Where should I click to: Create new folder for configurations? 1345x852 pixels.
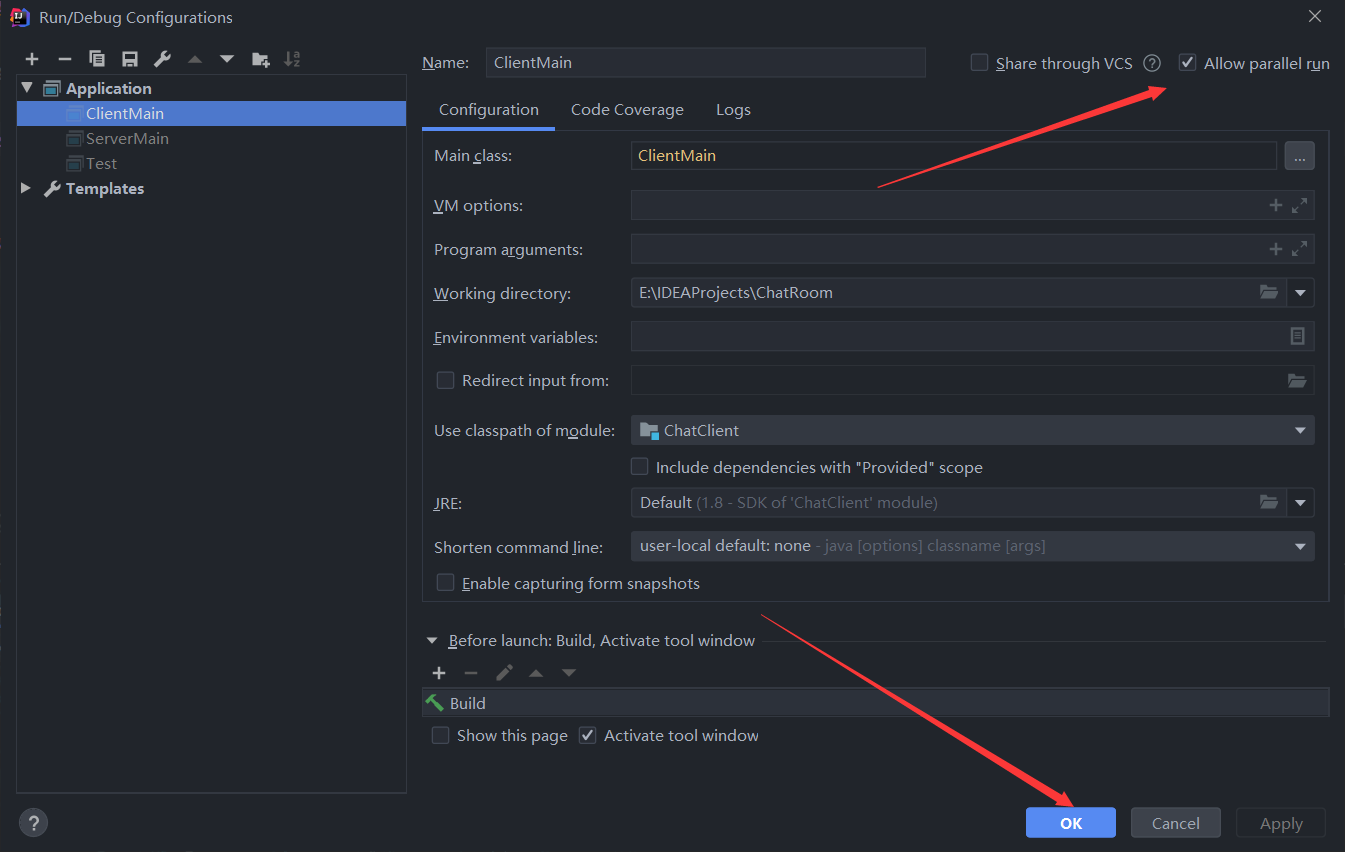(x=260, y=59)
